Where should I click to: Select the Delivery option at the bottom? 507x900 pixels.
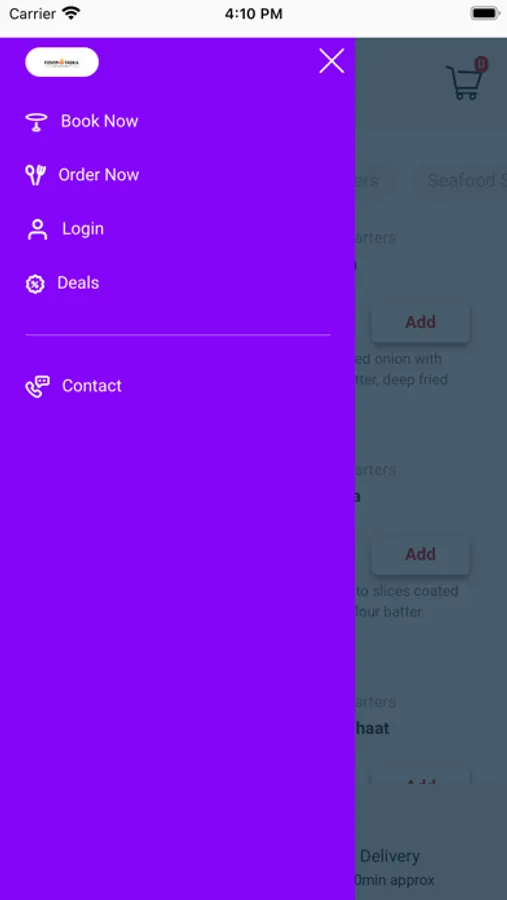(x=390, y=856)
